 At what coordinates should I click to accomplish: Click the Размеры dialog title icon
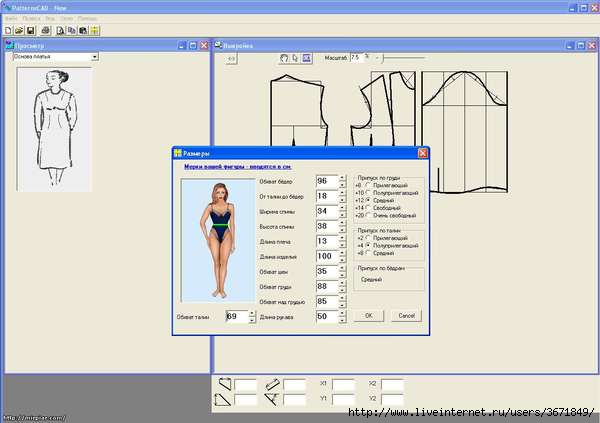coord(178,153)
